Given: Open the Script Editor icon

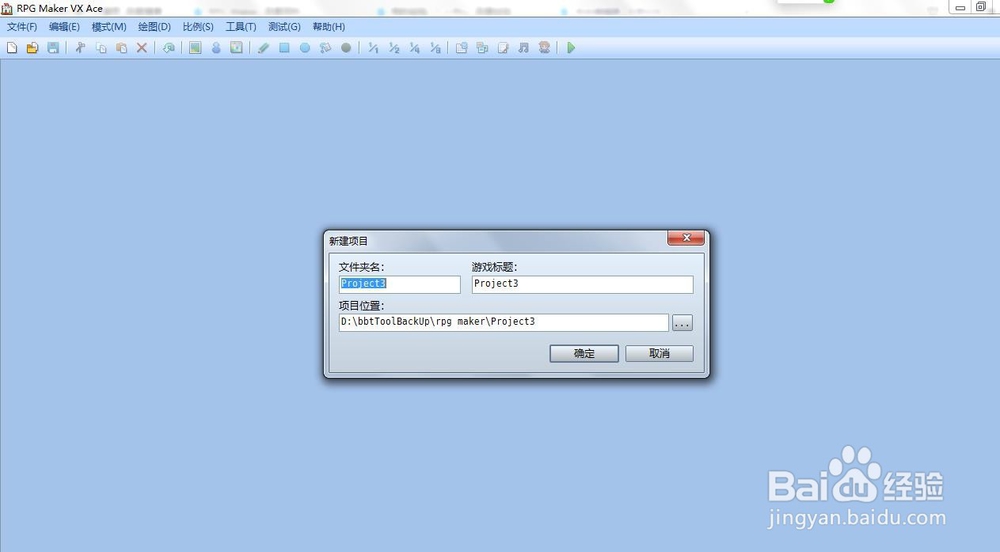Looking at the screenshot, I should pyautogui.click(x=503, y=48).
